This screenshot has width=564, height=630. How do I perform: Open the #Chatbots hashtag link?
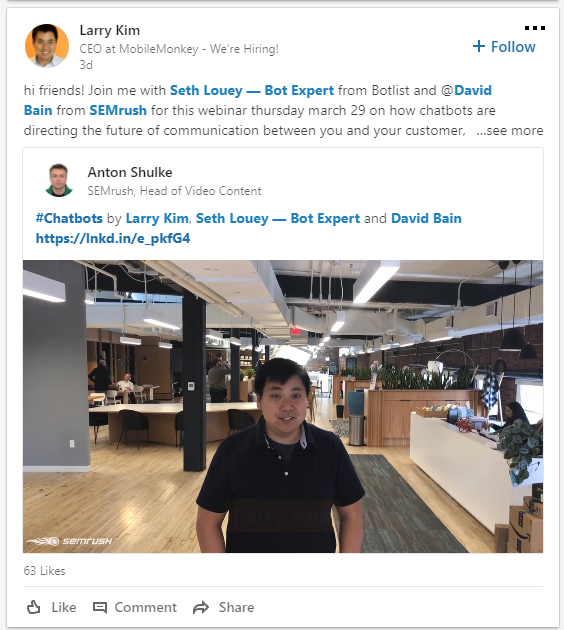(69, 218)
